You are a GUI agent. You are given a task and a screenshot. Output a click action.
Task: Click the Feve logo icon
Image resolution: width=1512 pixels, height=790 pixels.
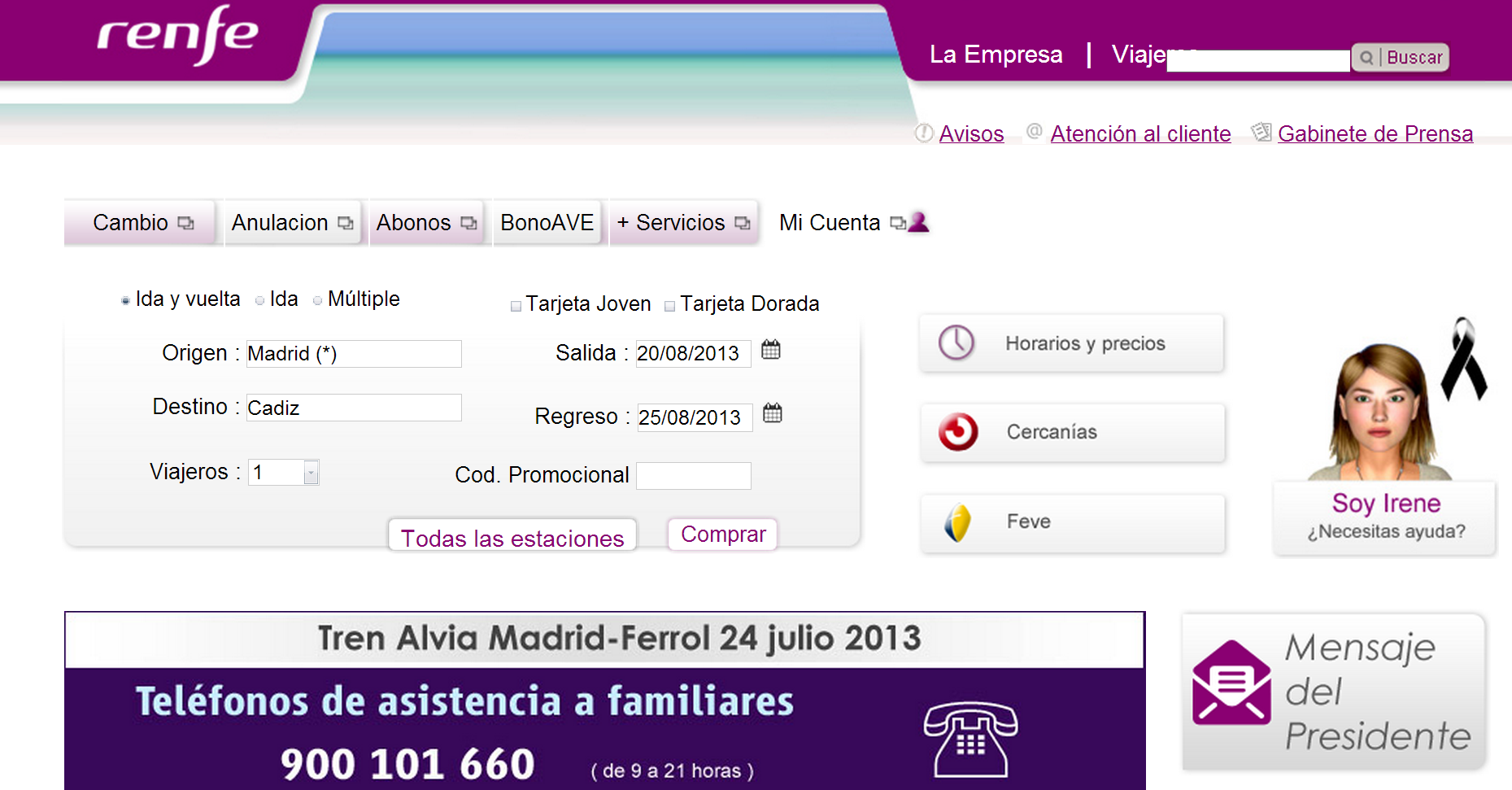[x=958, y=522]
